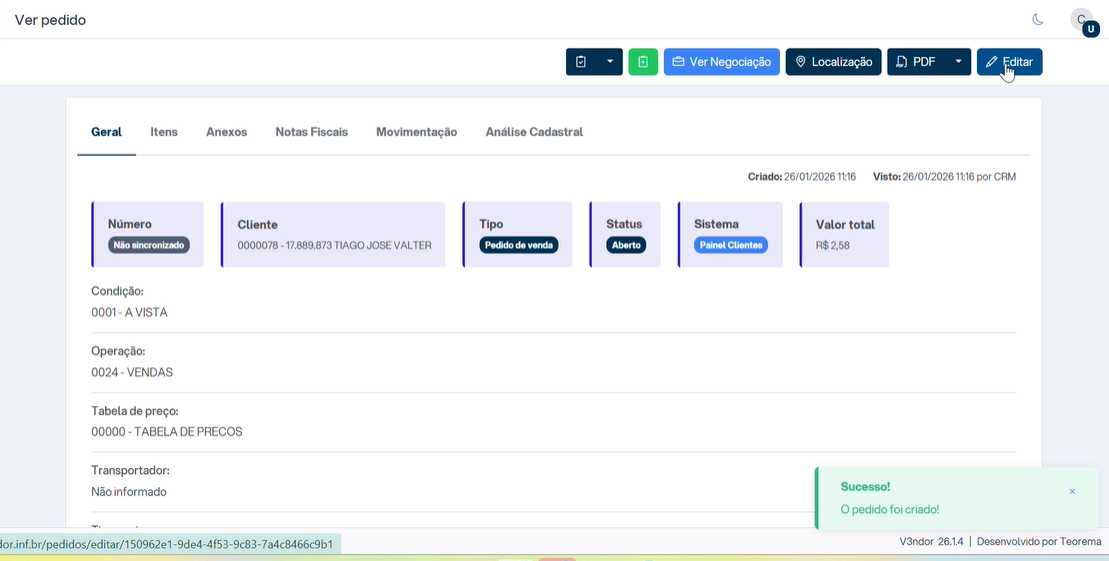Open the Análise Cadastral tab
1109x561 pixels.
coord(534,132)
